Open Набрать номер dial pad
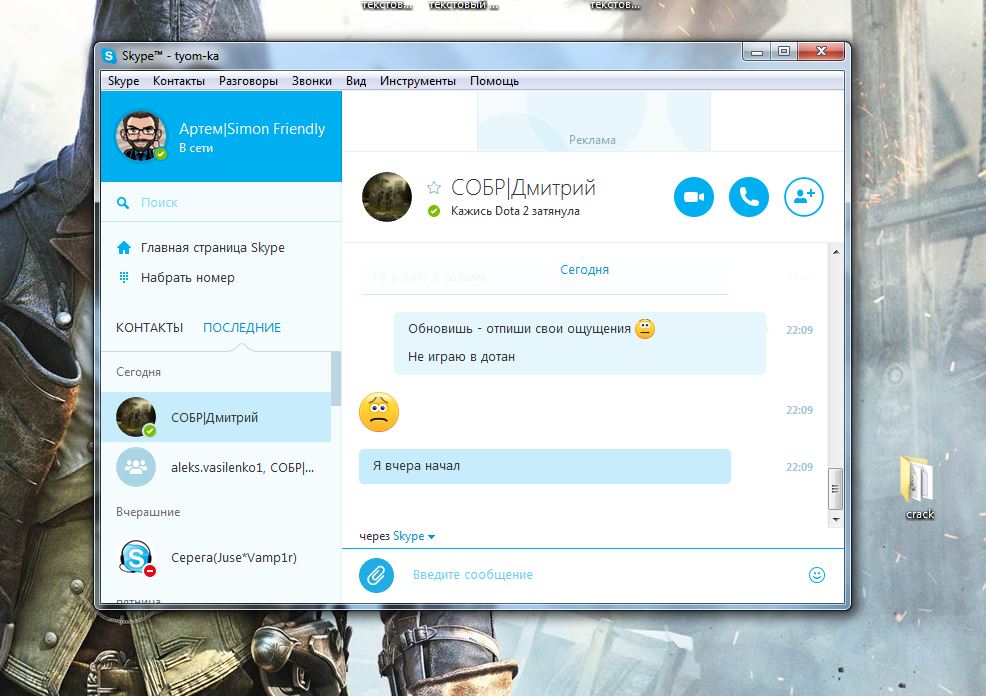Screen dimensions: 986x696 pyautogui.click(x=187, y=277)
